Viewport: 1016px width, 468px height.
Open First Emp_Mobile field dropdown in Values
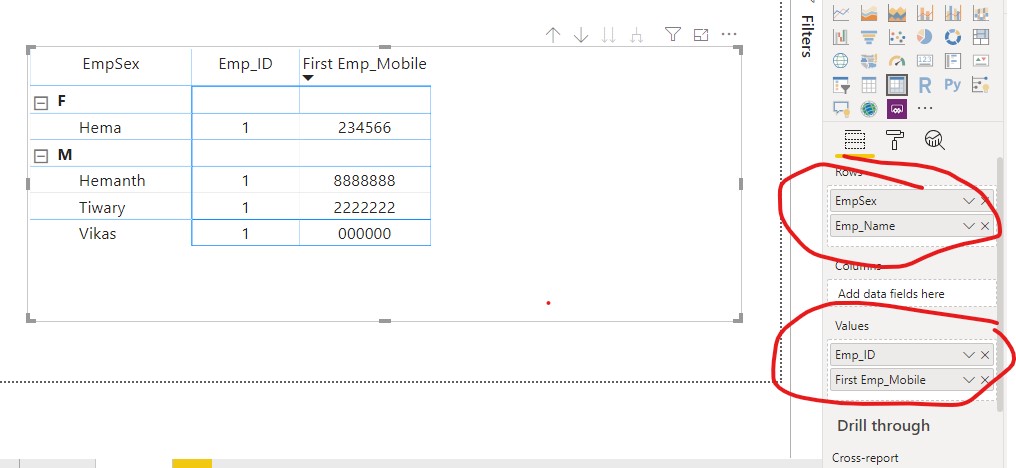point(969,380)
